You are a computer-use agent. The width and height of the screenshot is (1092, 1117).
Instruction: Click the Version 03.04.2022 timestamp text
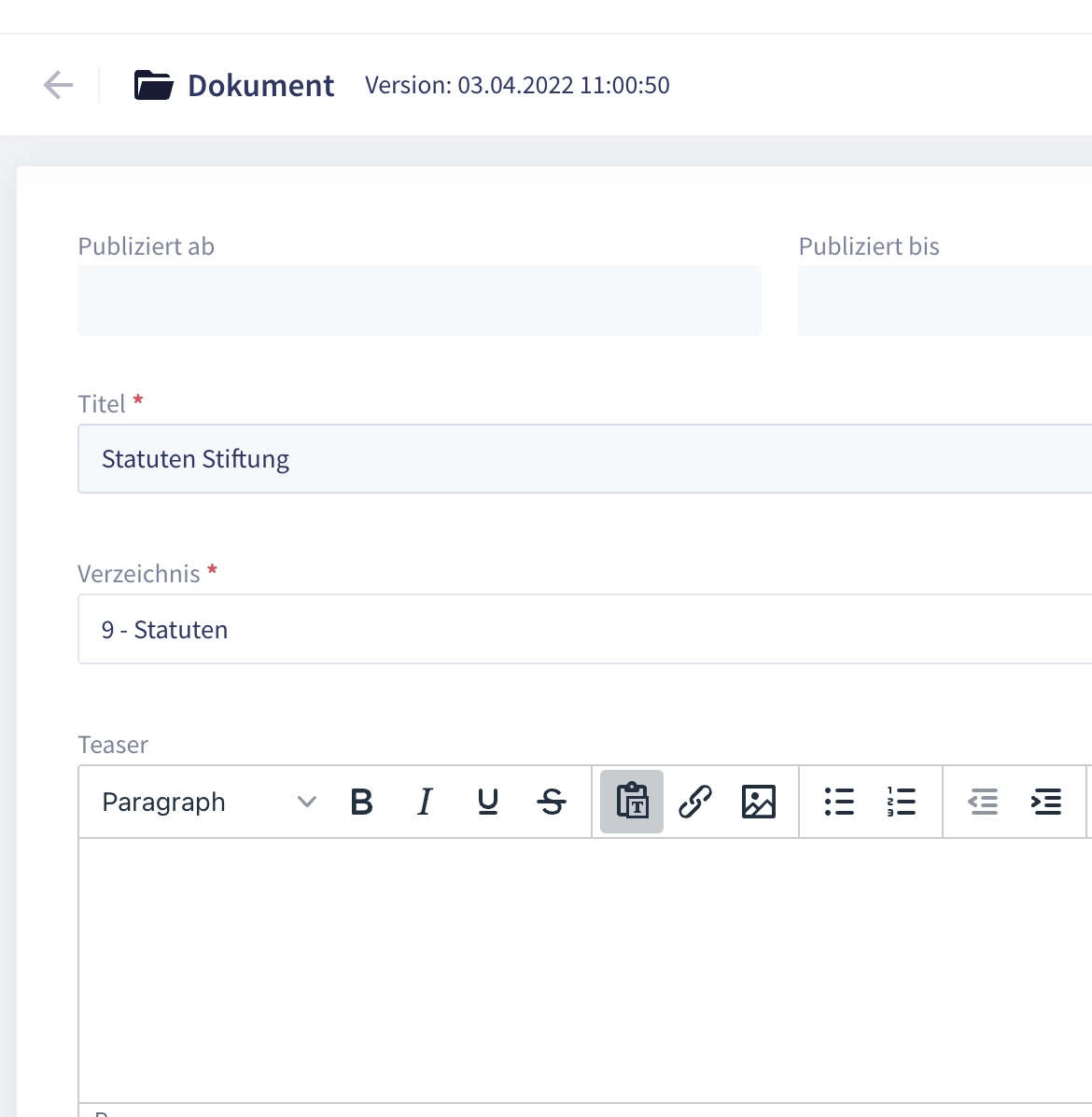(x=517, y=85)
